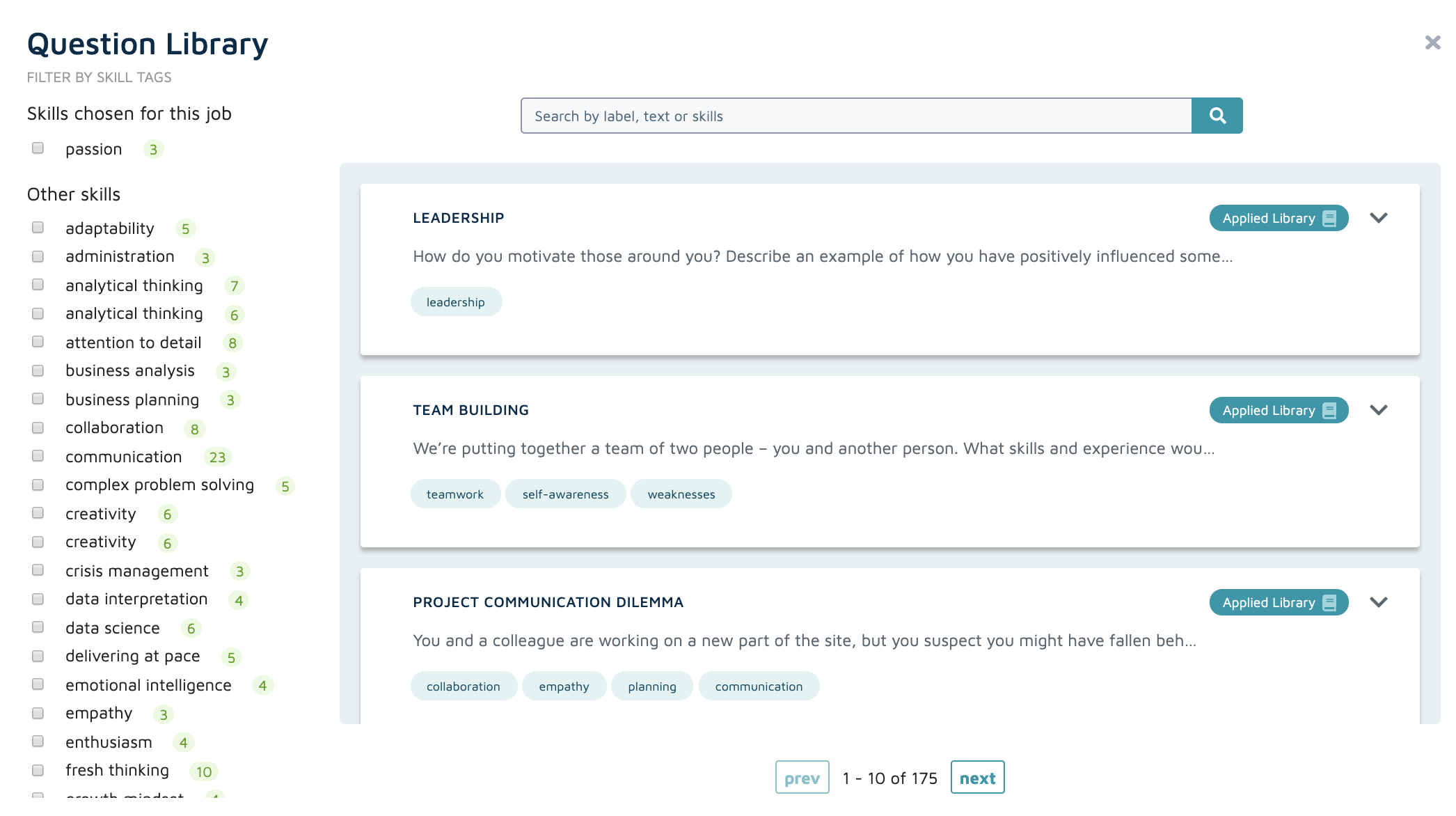Enable the adaptability skill filter checkbox
Image resolution: width=1456 pixels, height=816 pixels.
click(38, 228)
